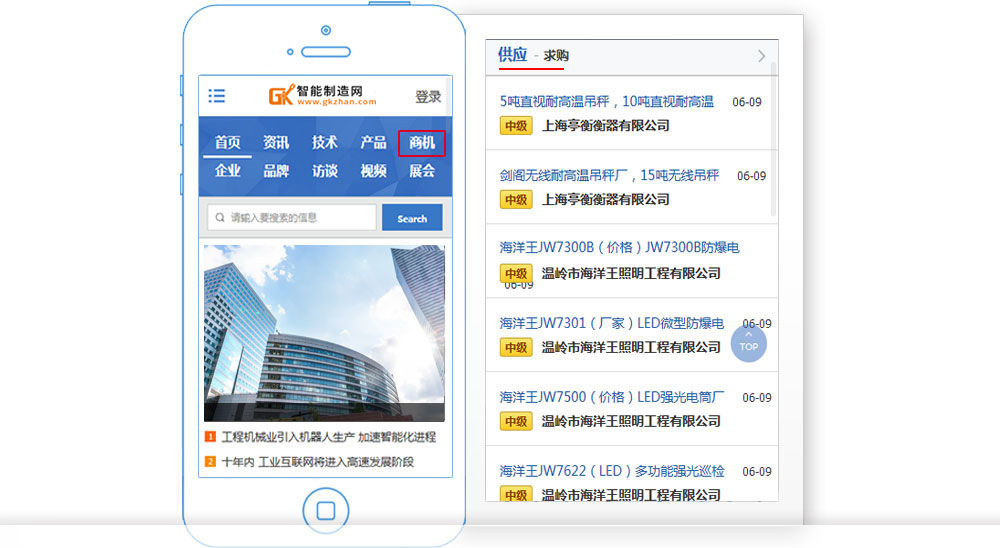
Task: Click 上海亨衡衡器有限公司 under the first listing
Action: (605, 126)
